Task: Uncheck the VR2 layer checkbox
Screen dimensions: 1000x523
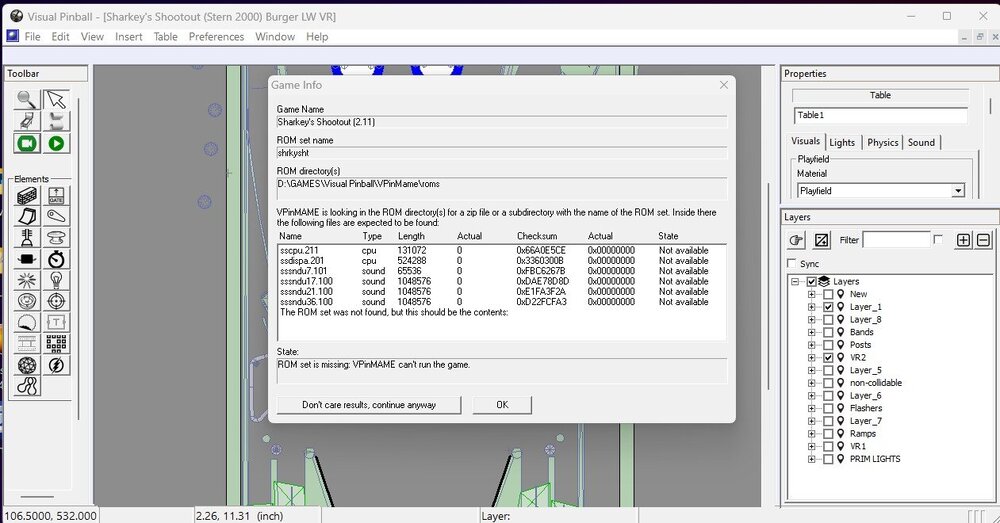Action: [x=828, y=358]
